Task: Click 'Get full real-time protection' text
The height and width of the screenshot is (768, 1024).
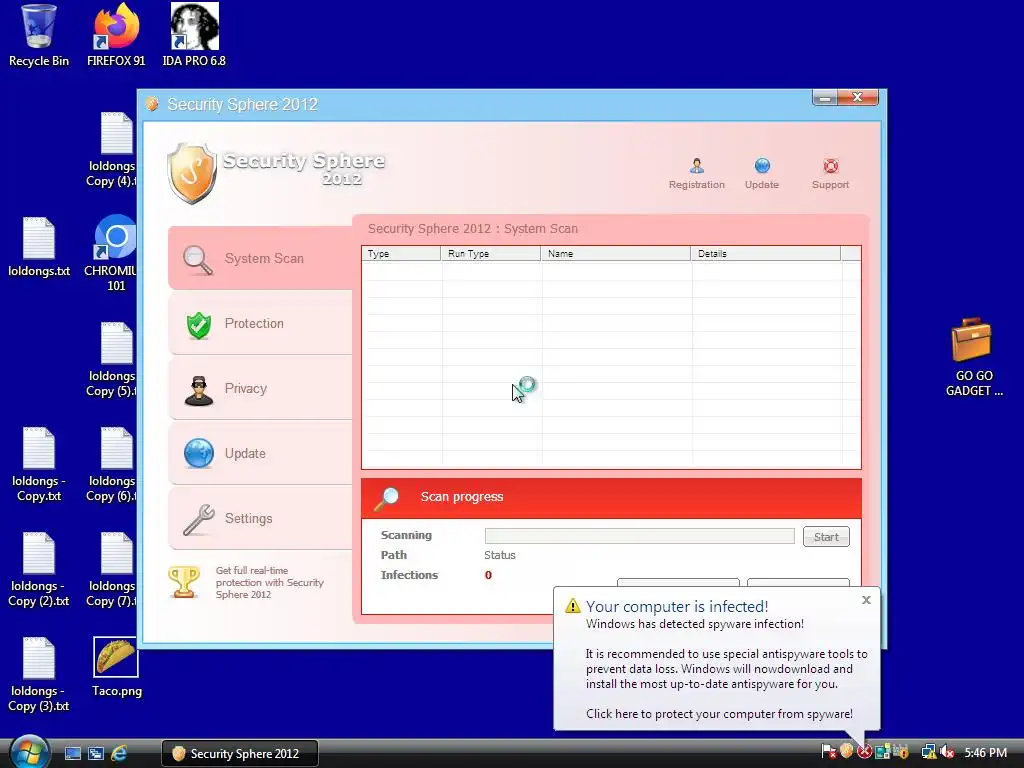Action: pos(270,582)
